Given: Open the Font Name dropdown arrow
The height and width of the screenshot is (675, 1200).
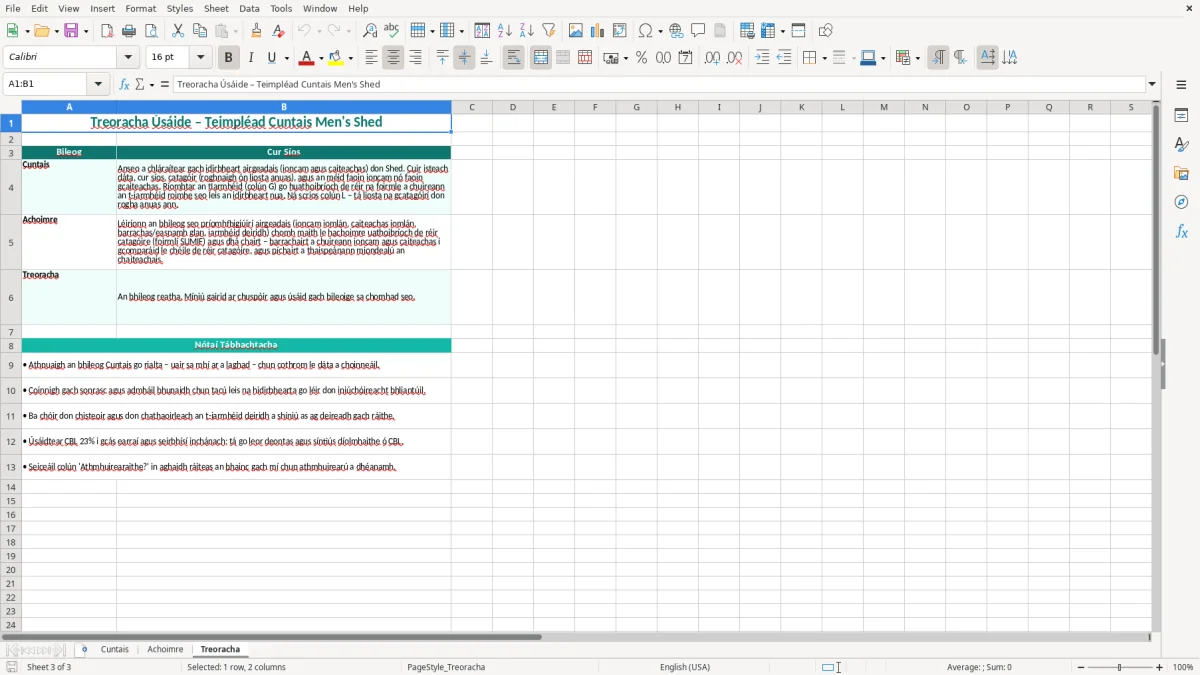Looking at the screenshot, I should [128, 58].
